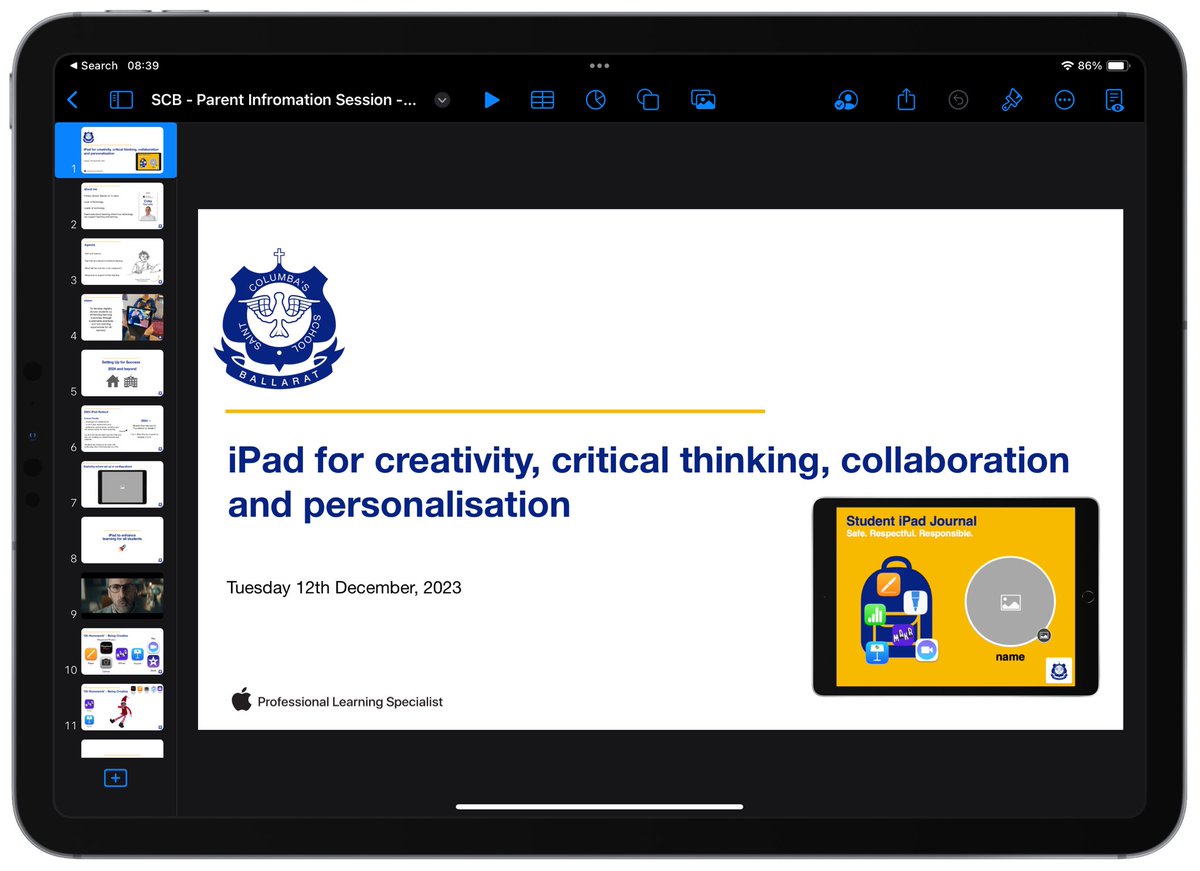Select slide 3 Agenda thumbnail
Image resolution: width=1200 pixels, height=871 pixels.
[x=122, y=262]
